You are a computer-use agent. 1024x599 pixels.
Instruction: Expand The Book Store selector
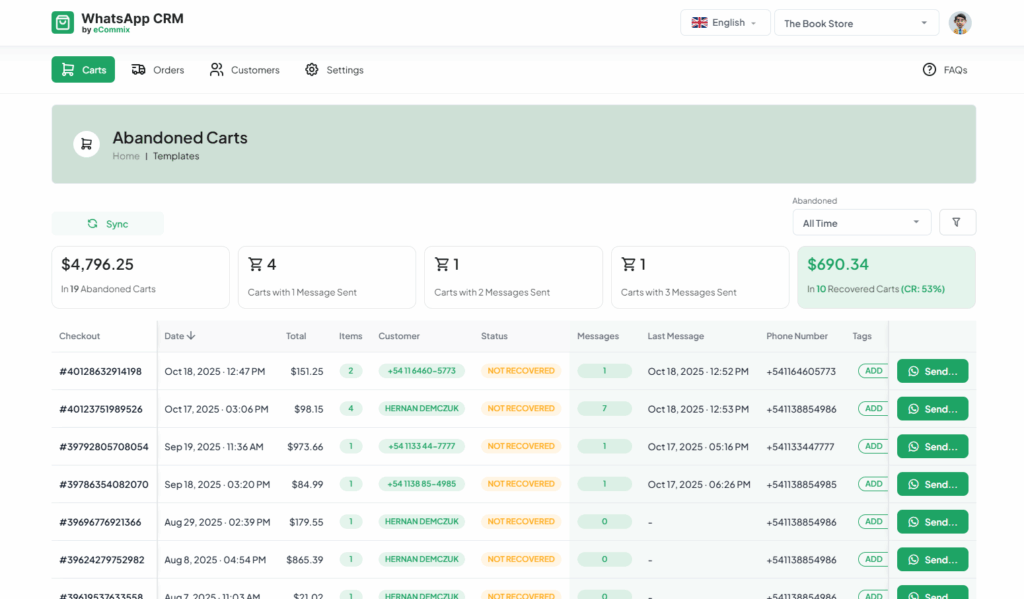pyautogui.click(x=856, y=23)
